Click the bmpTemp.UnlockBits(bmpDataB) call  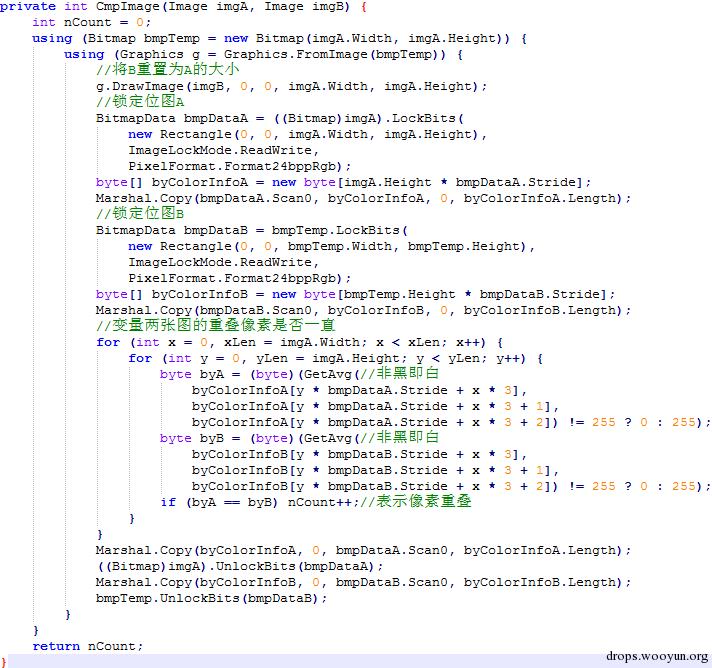point(211,599)
